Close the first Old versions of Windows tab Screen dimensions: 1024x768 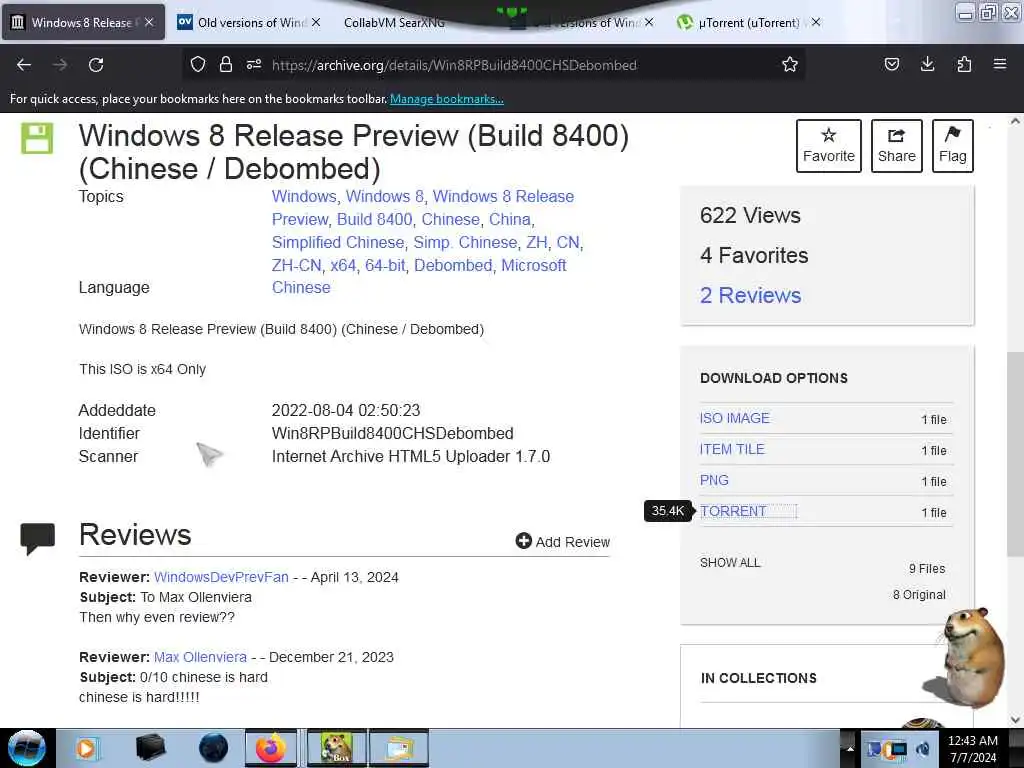coord(316,22)
